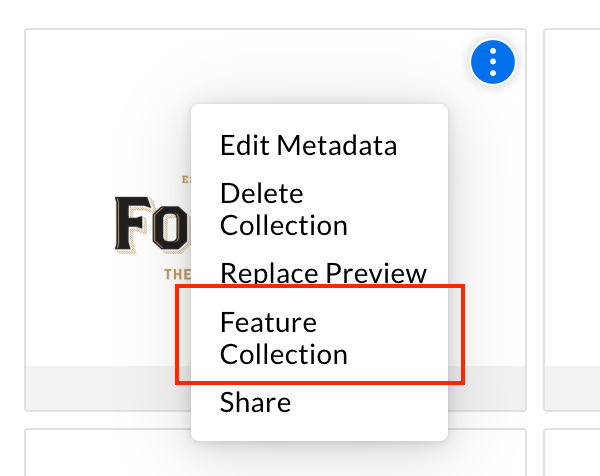Click the gray footer bar of first card
Viewport: 600px width, 476px height.
[100, 388]
